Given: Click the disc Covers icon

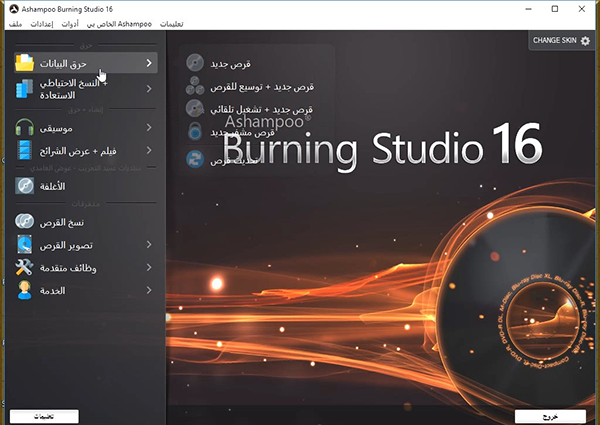Looking at the screenshot, I should pyautogui.click(x=24, y=186).
